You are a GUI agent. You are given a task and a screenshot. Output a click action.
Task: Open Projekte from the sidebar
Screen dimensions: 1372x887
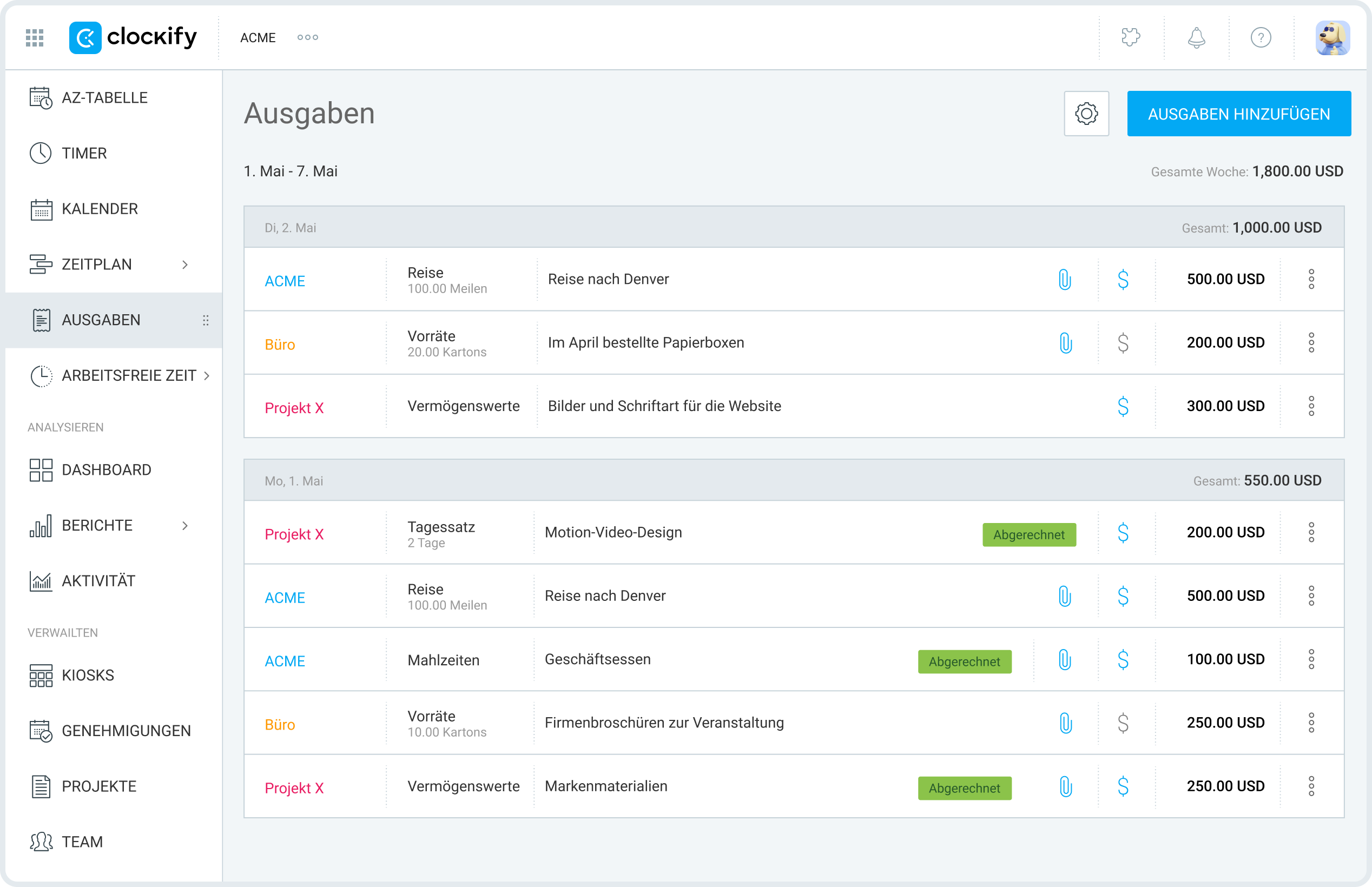[x=99, y=786]
